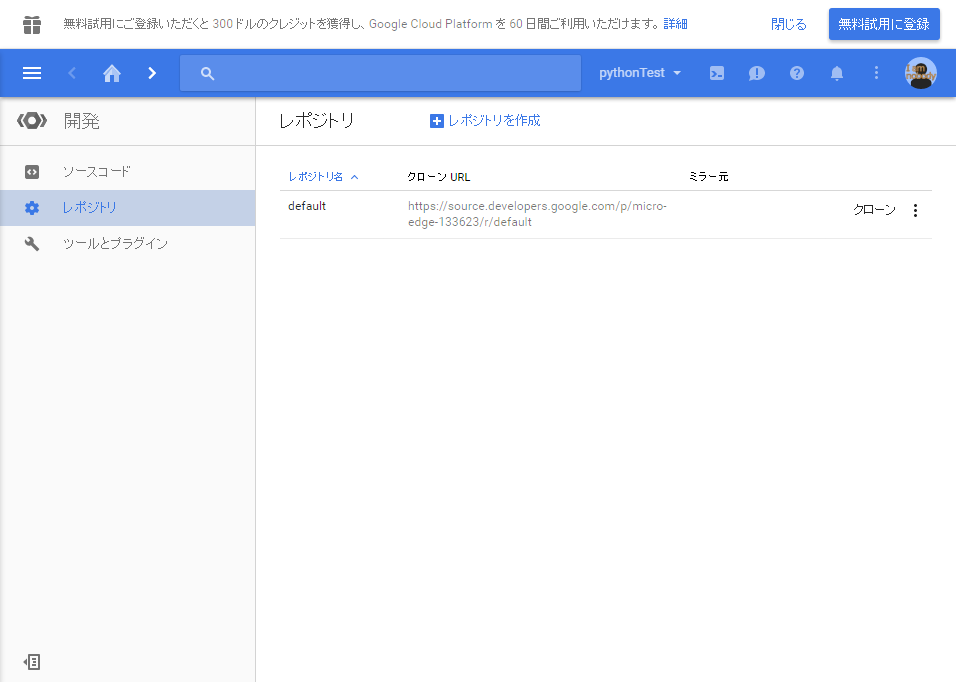Open the notifications bell icon
Image resolution: width=956 pixels, height=682 pixels.
836,72
